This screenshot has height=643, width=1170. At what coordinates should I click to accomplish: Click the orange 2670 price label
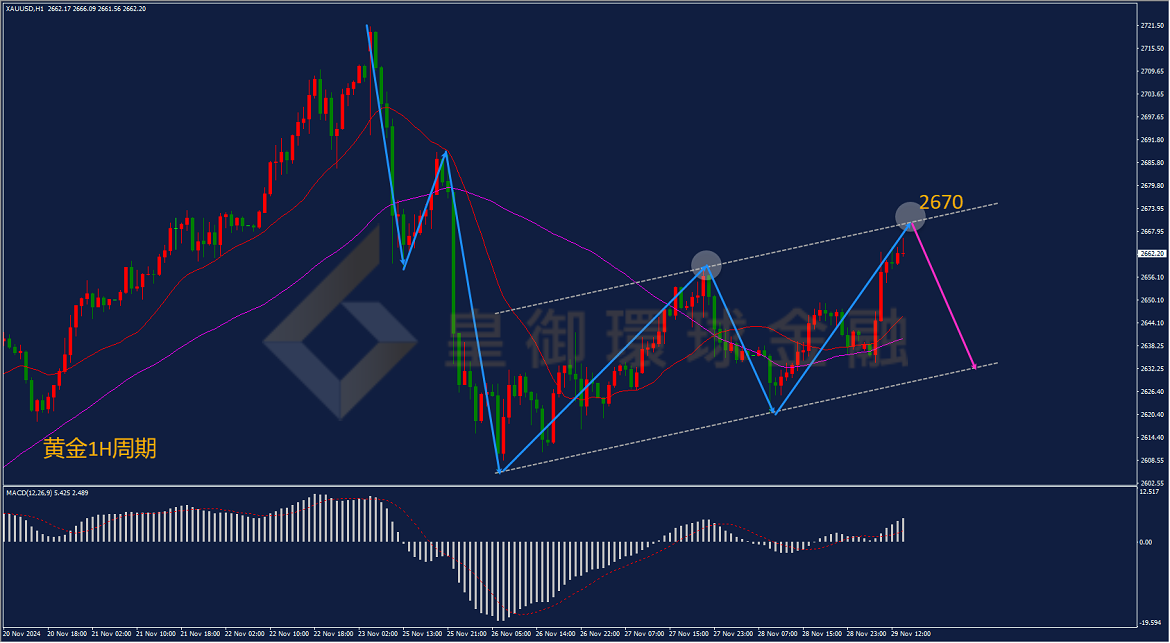941,202
